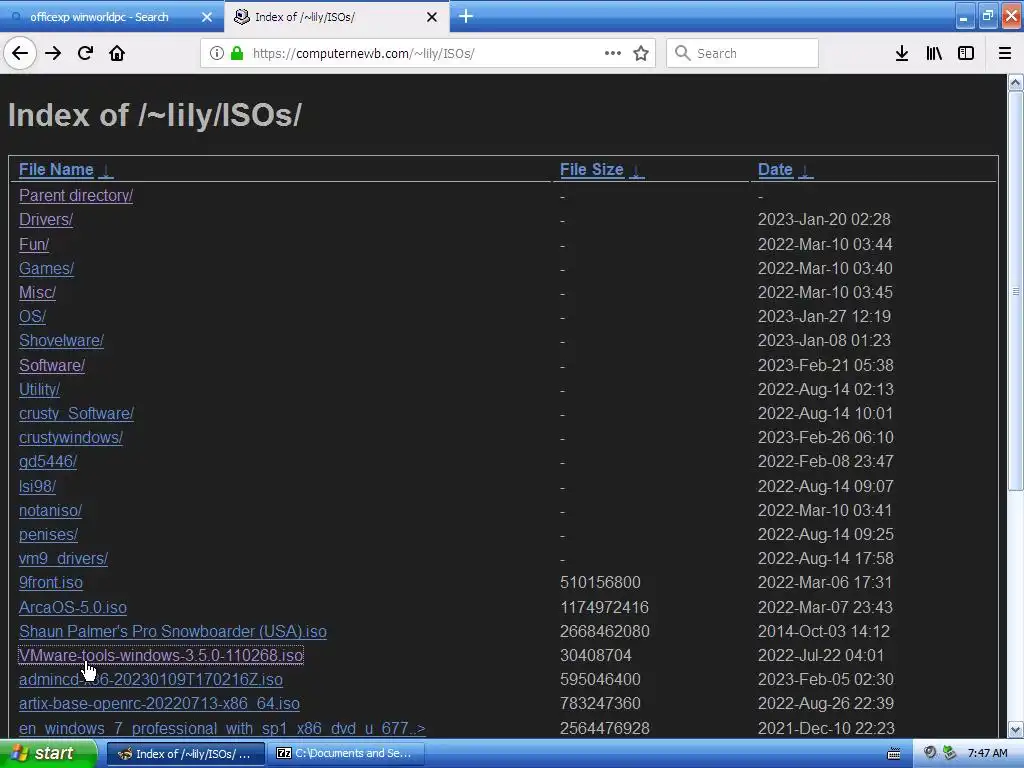Open the Misc/ folder
Screen dimensions: 1024x768
[37, 293]
